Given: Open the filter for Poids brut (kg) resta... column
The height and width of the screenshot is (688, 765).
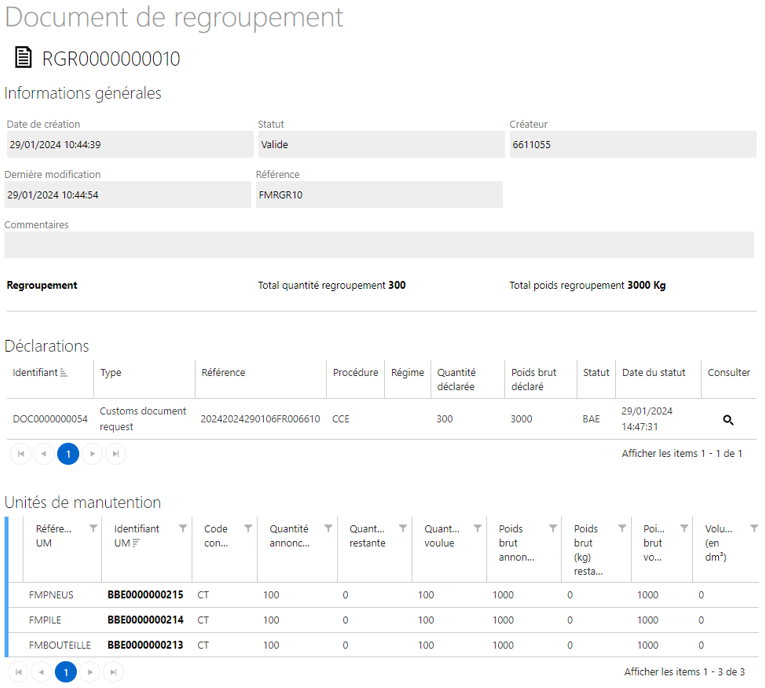Looking at the screenshot, I should [622, 528].
